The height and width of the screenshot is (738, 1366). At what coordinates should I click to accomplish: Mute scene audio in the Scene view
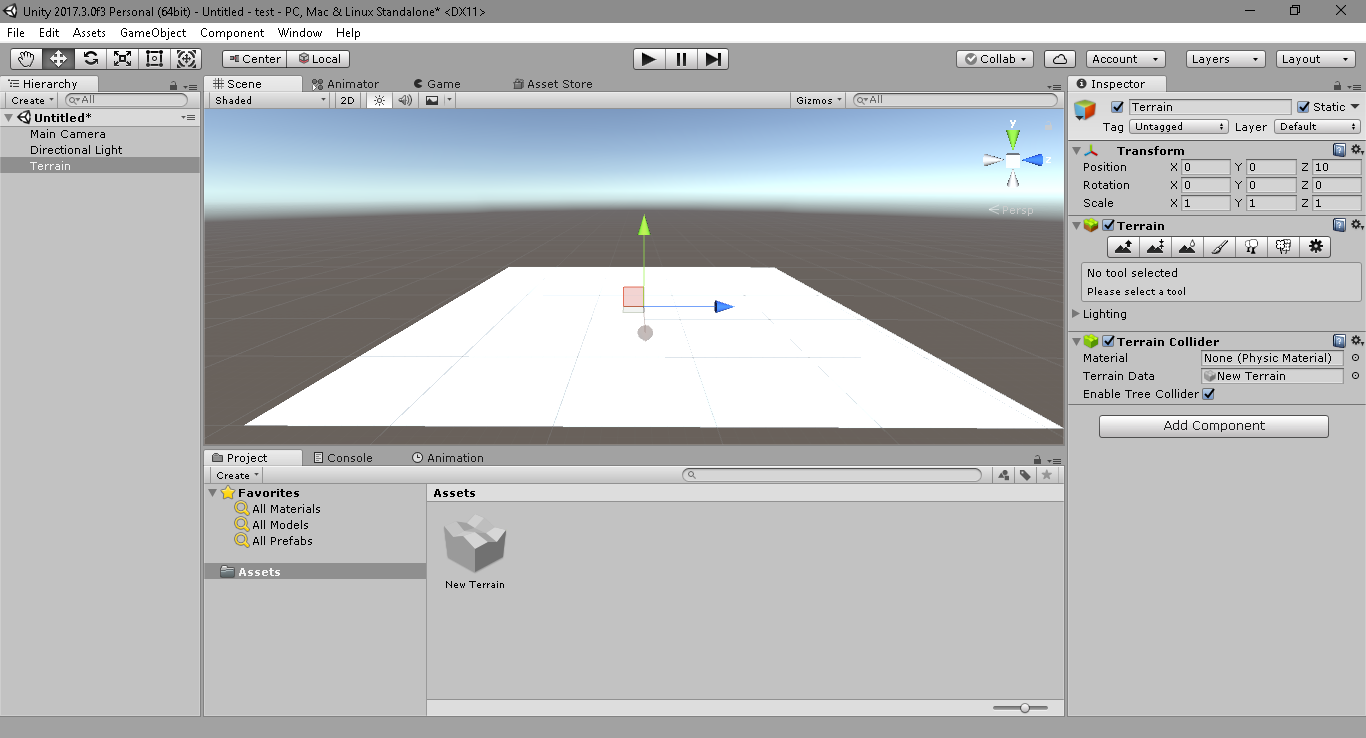(x=404, y=99)
